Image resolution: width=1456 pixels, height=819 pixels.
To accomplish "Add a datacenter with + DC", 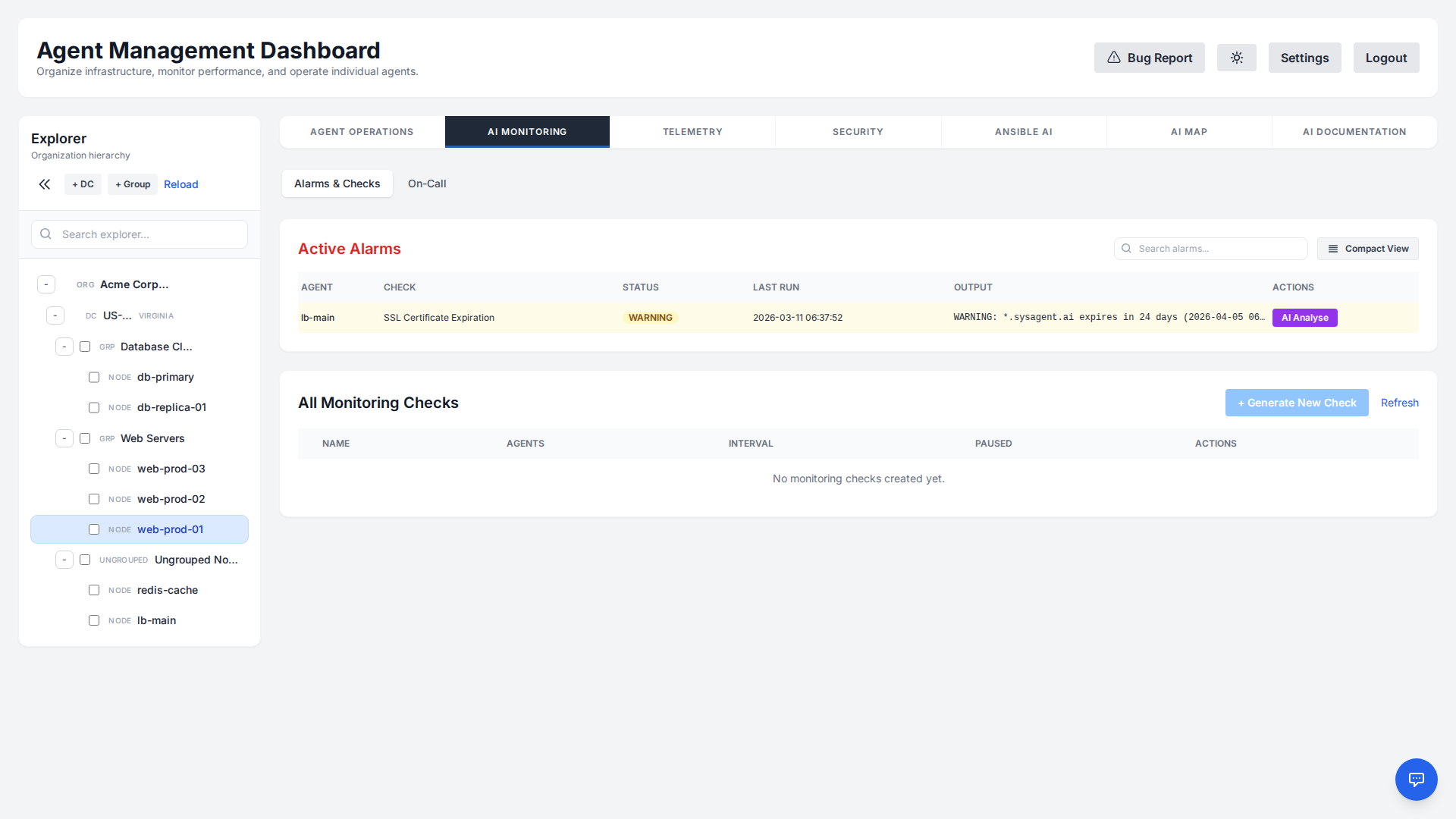I will [83, 184].
